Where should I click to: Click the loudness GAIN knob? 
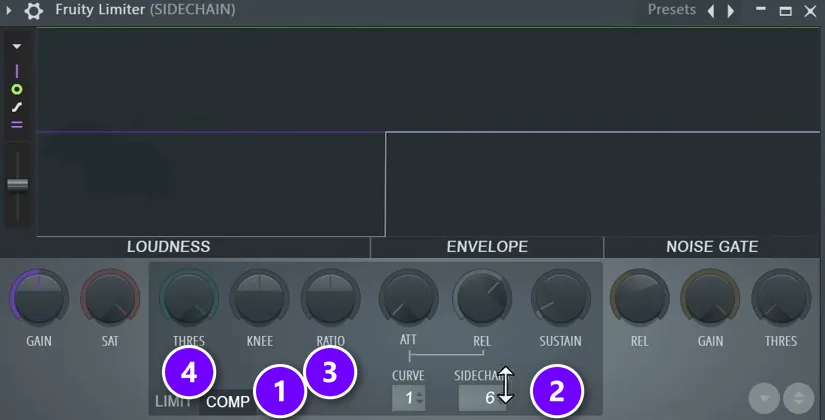(39, 298)
